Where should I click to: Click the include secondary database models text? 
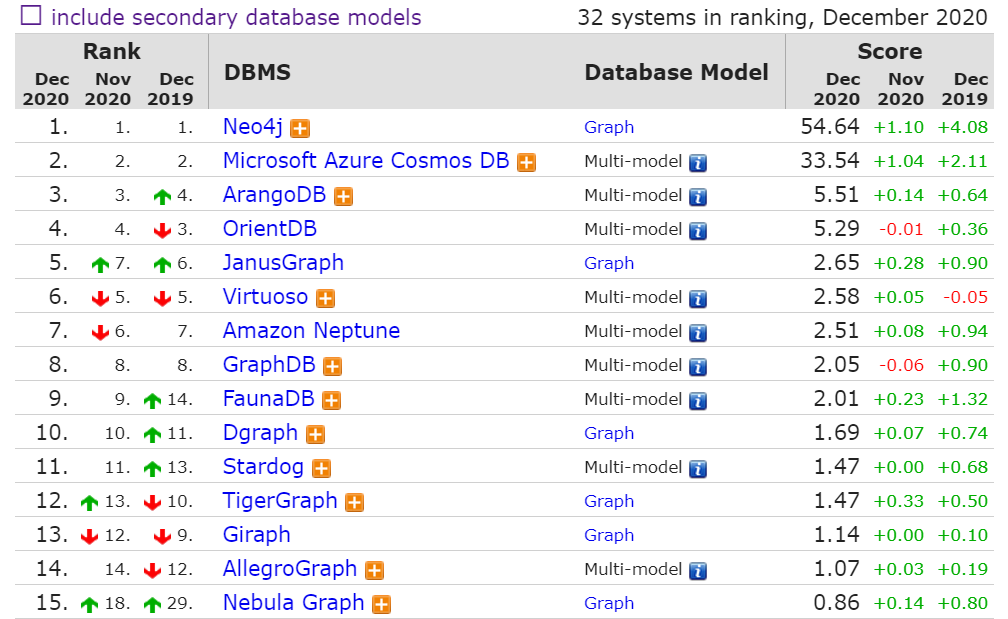pyautogui.click(x=236, y=17)
